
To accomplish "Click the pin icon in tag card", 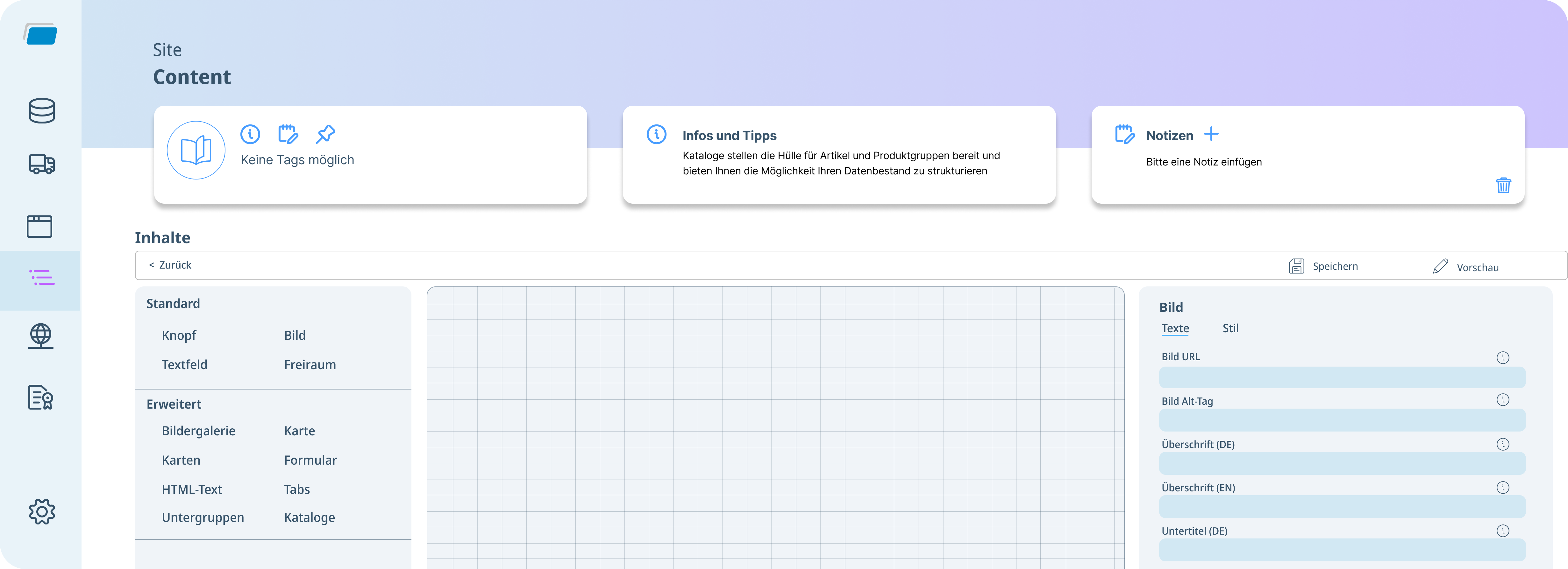I will (325, 134).
